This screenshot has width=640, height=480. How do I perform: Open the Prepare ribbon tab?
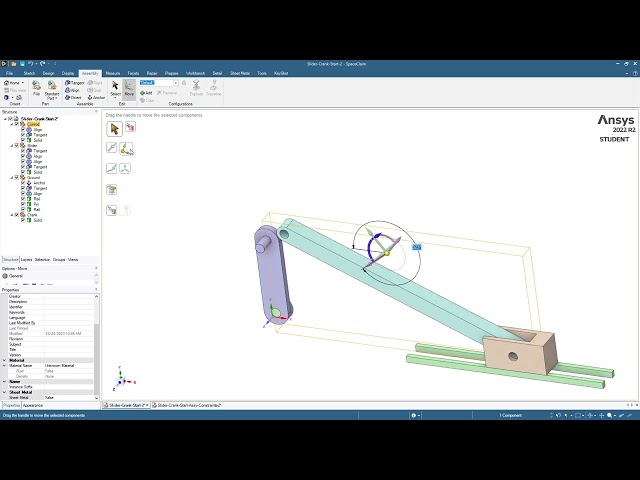[171, 73]
